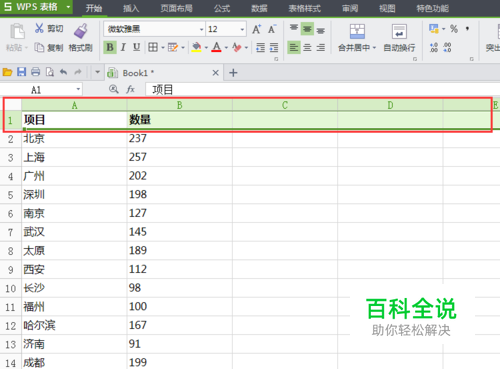
Task: Print with the printer icon
Action: (x=36, y=72)
